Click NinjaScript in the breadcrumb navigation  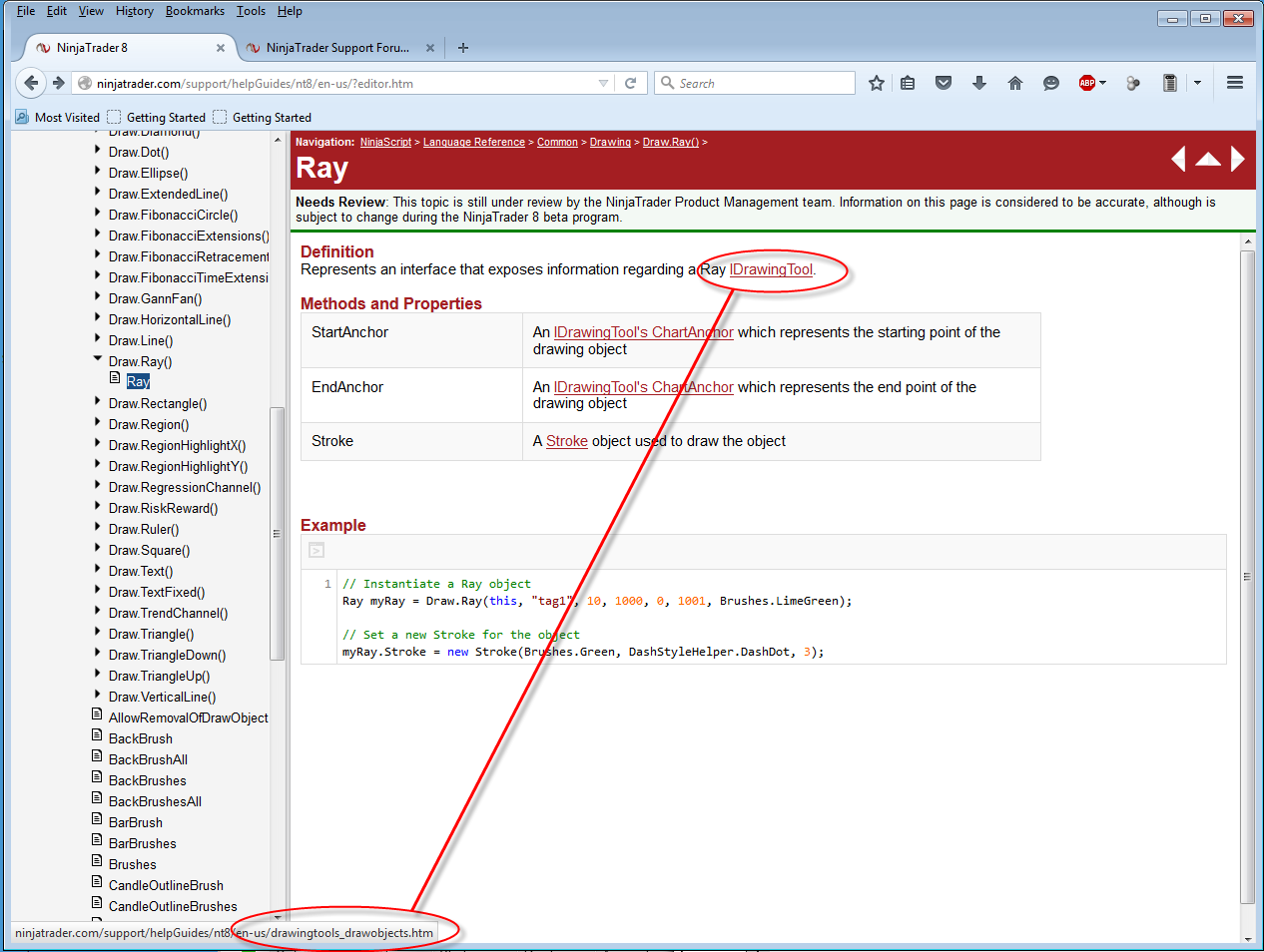tap(385, 143)
